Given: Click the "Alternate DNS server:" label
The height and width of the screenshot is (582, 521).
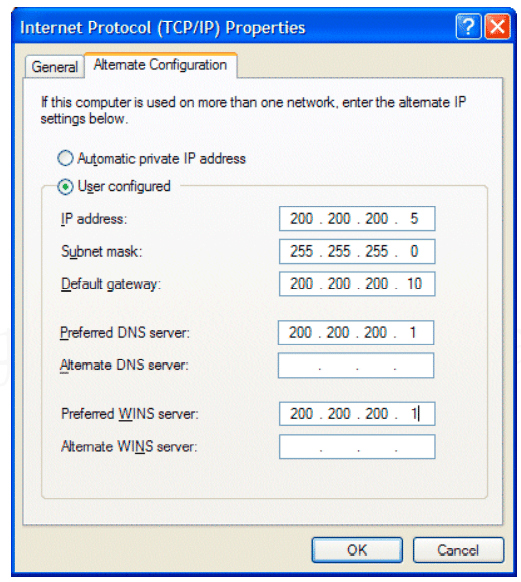Looking at the screenshot, I should [124, 365].
